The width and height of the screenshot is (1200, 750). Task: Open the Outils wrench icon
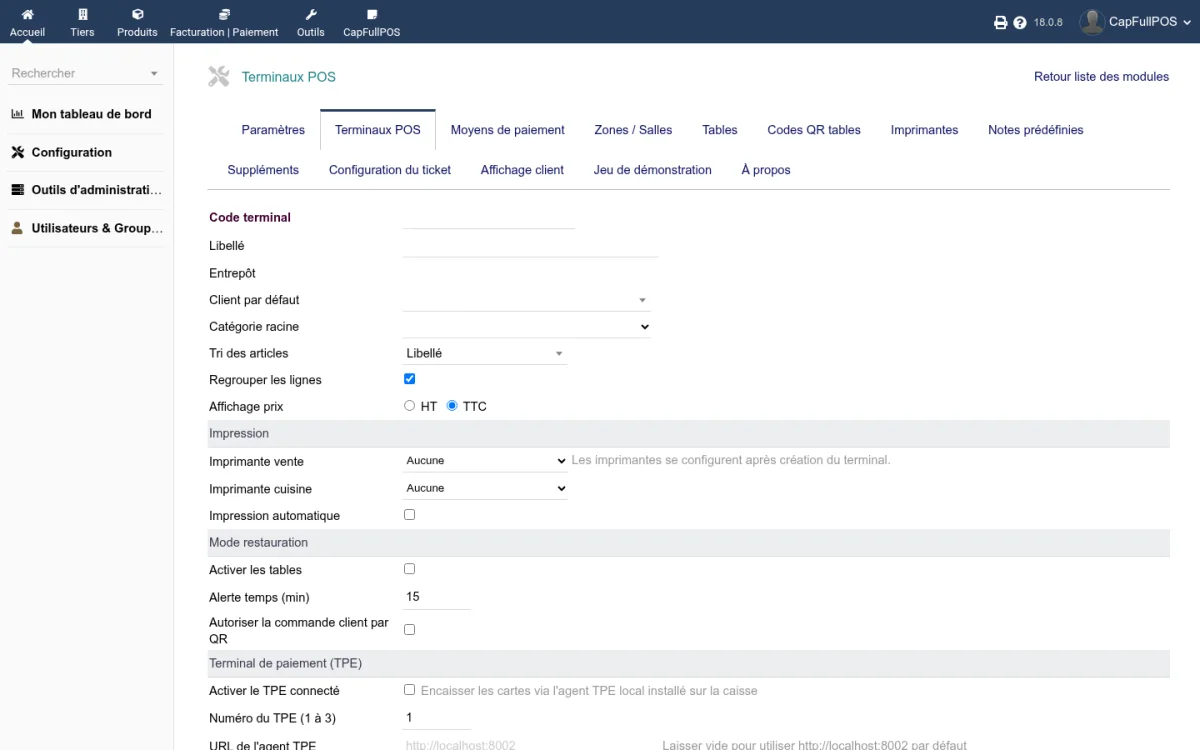coord(311,15)
